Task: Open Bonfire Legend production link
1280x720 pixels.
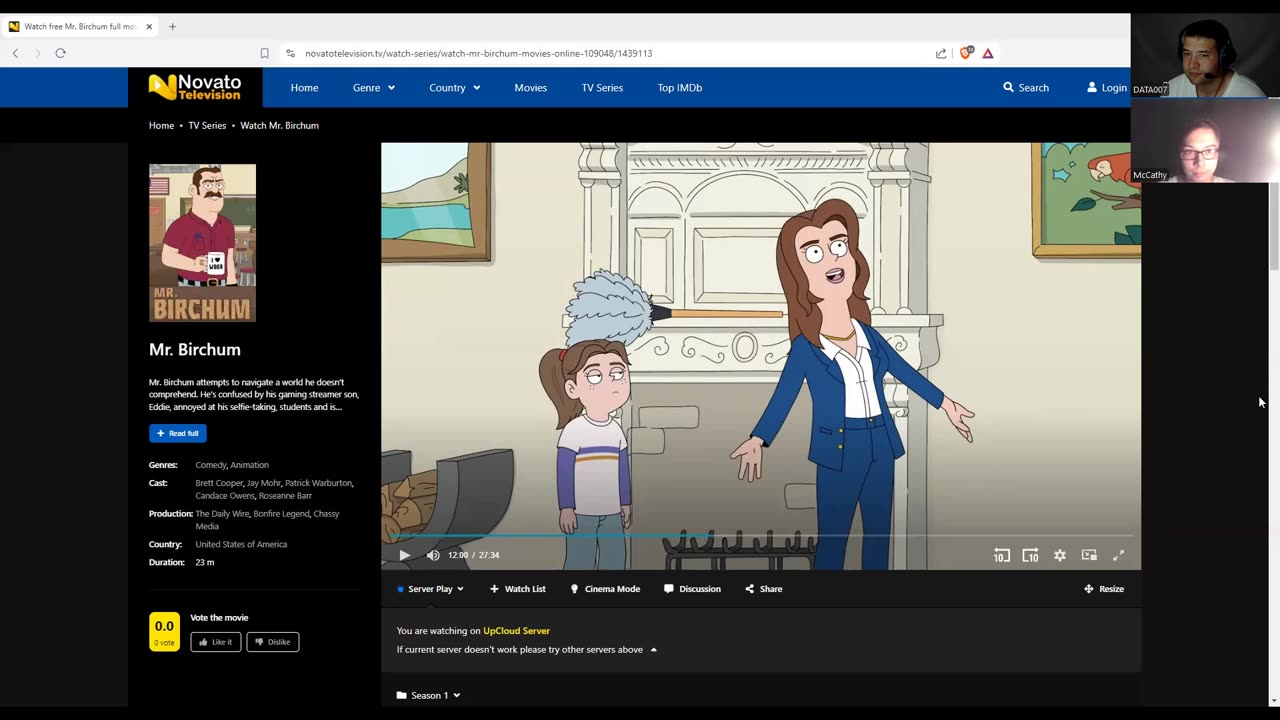Action: click(281, 514)
